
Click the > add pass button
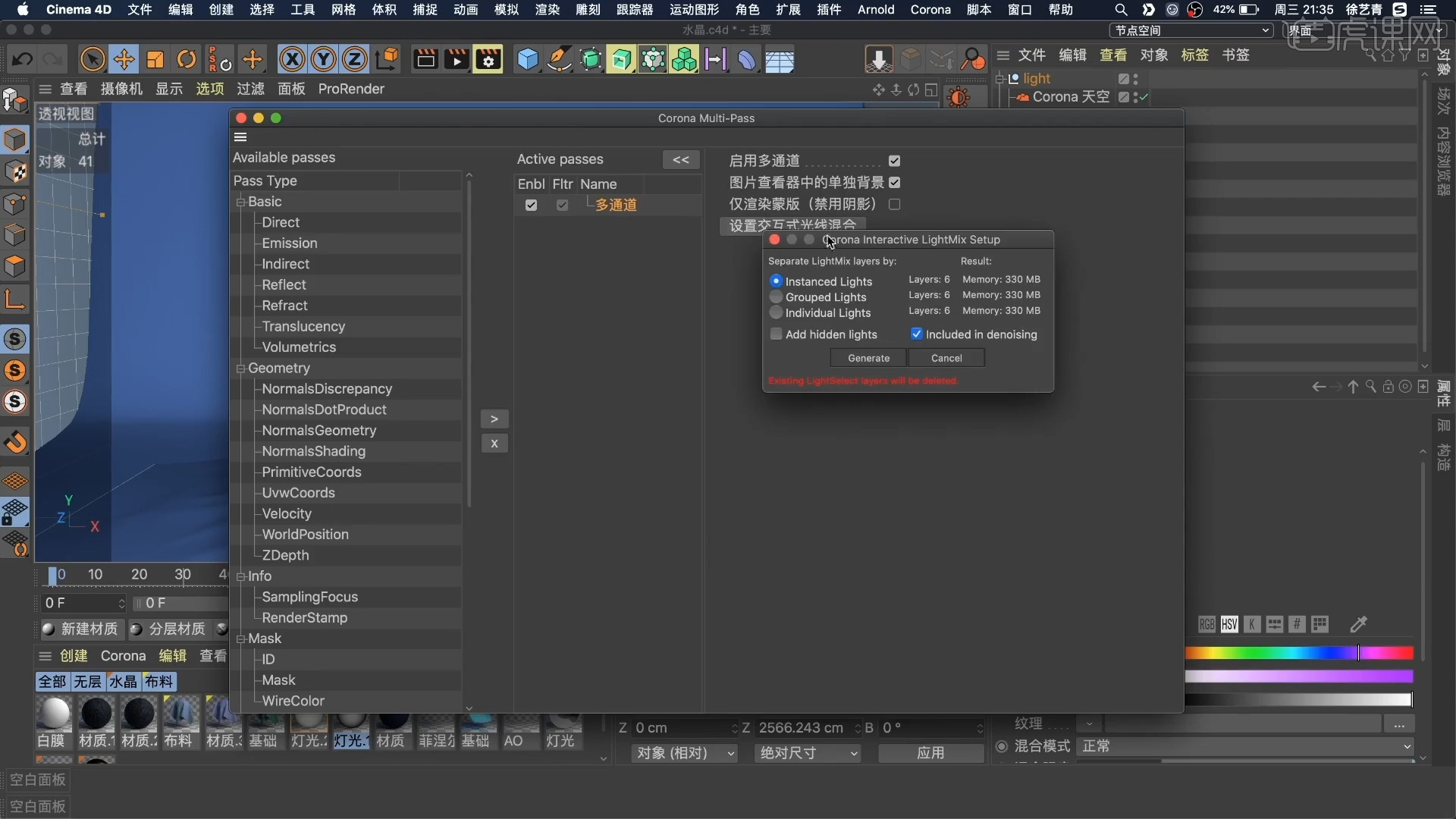click(494, 419)
